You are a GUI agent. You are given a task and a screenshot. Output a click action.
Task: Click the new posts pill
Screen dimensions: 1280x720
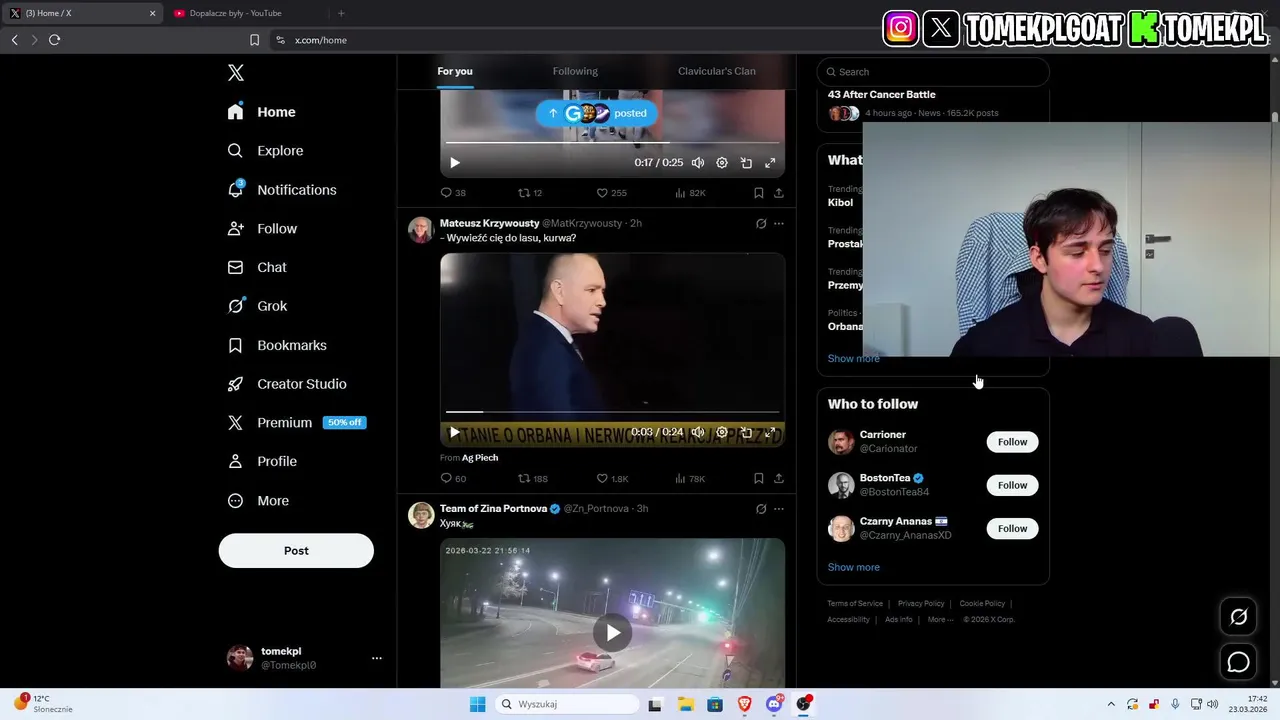tap(597, 113)
